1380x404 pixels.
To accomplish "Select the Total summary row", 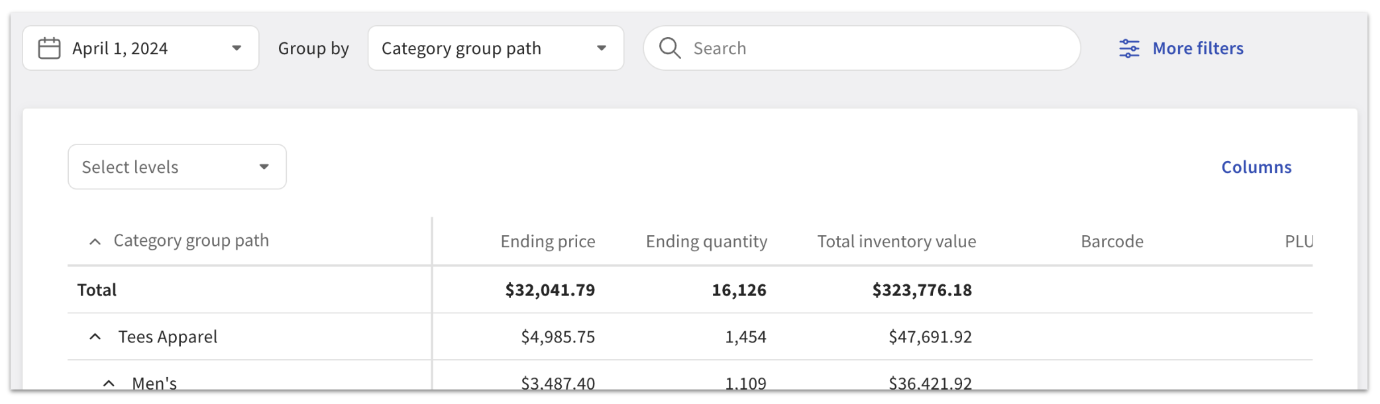I will point(97,290).
